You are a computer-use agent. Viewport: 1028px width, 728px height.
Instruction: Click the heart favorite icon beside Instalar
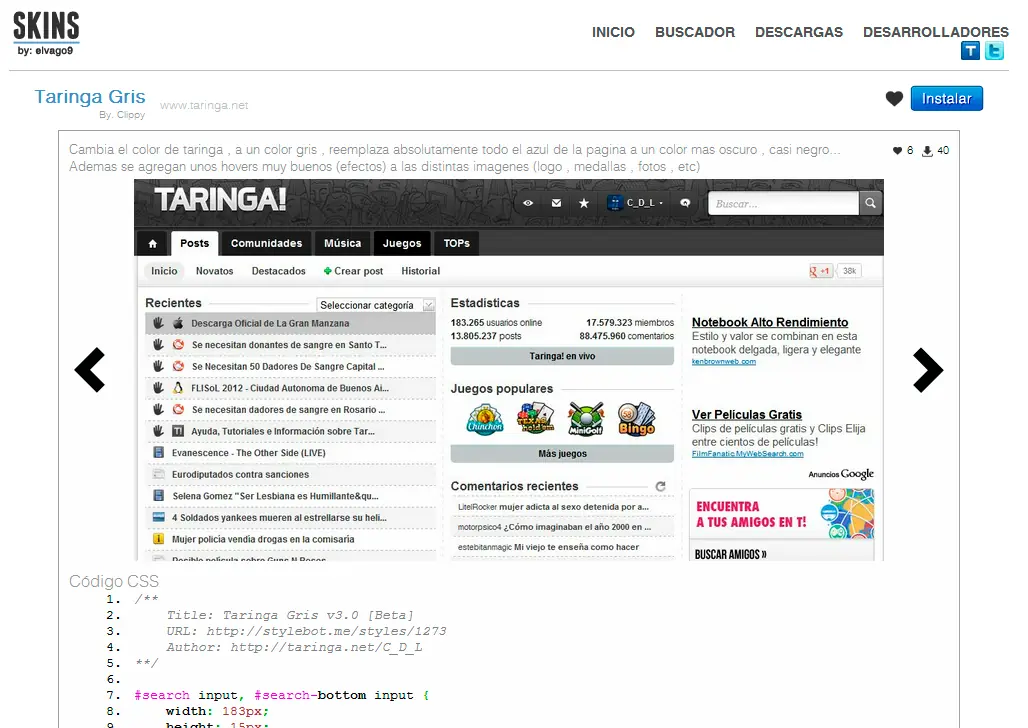[x=894, y=98]
